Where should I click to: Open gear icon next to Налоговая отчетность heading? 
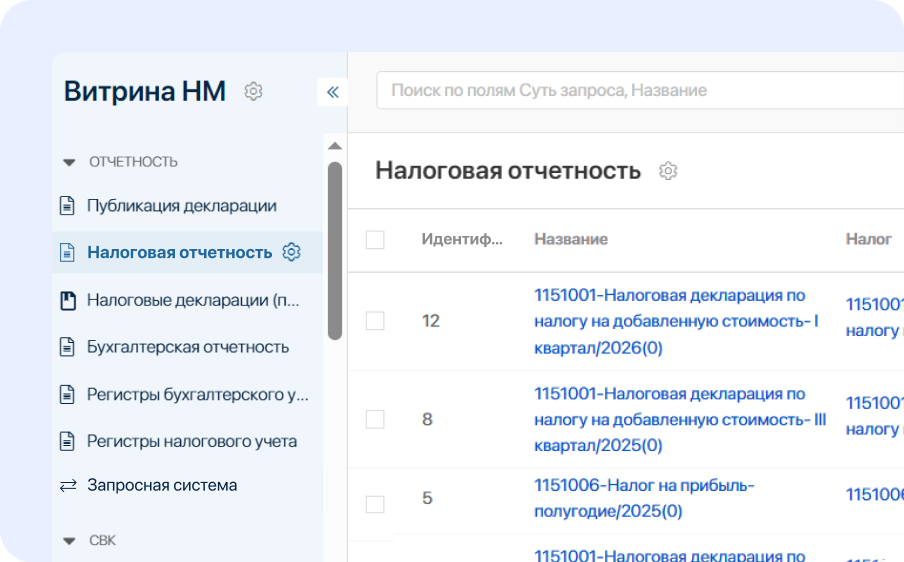tap(668, 171)
